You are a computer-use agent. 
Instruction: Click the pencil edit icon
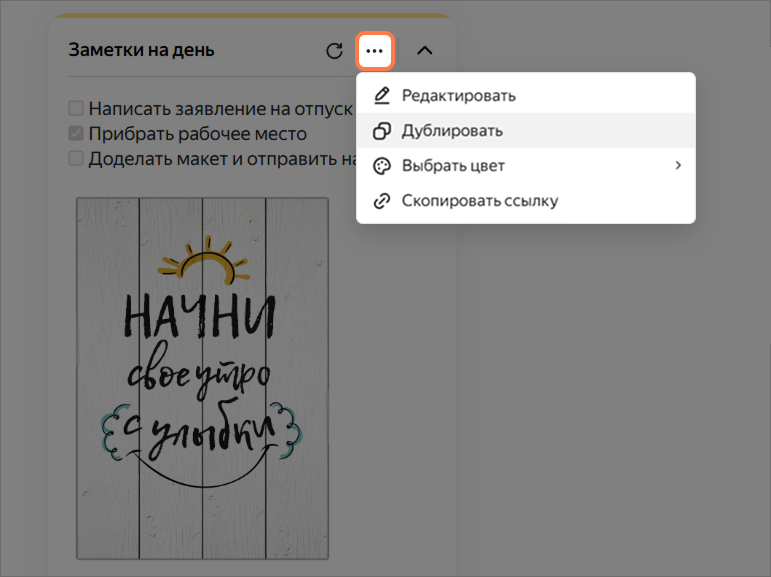pyautogui.click(x=382, y=95)
